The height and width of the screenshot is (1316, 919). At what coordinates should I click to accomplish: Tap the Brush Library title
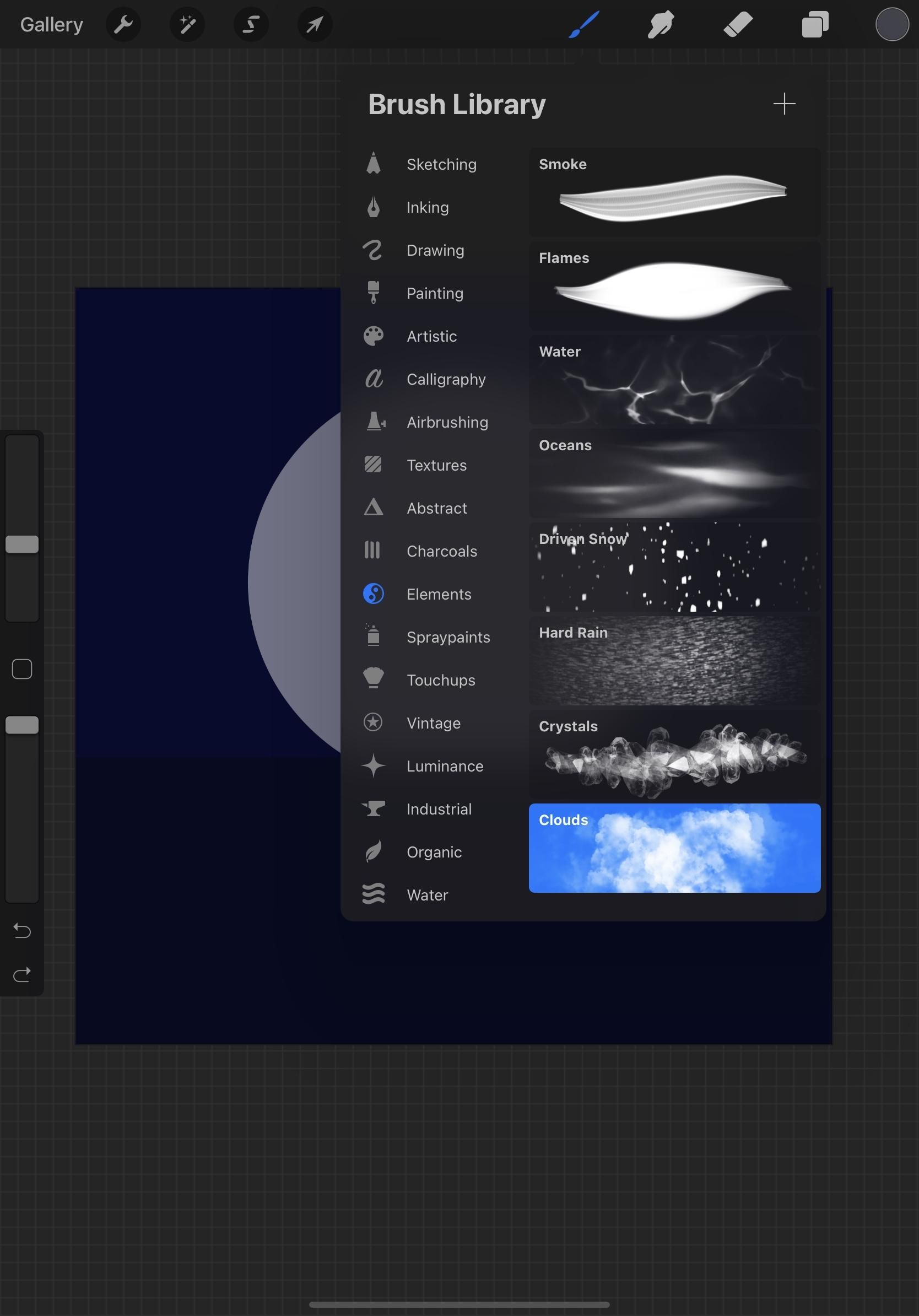coord(457,105)
